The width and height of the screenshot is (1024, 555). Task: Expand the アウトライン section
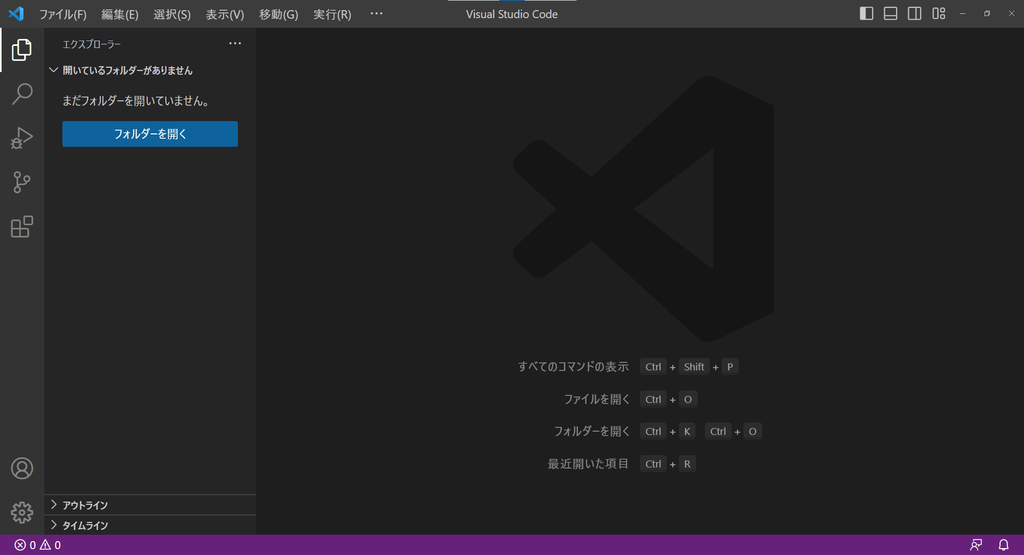tap(150, 505)
